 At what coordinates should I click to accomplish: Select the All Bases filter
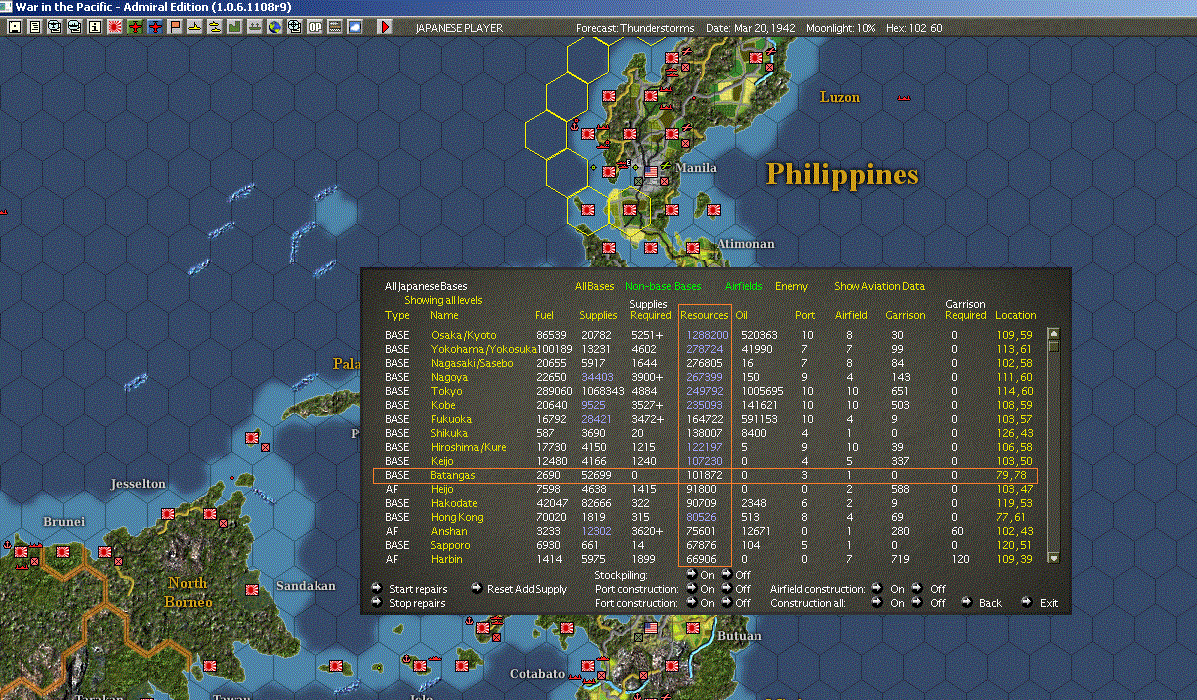click(594, 286)
